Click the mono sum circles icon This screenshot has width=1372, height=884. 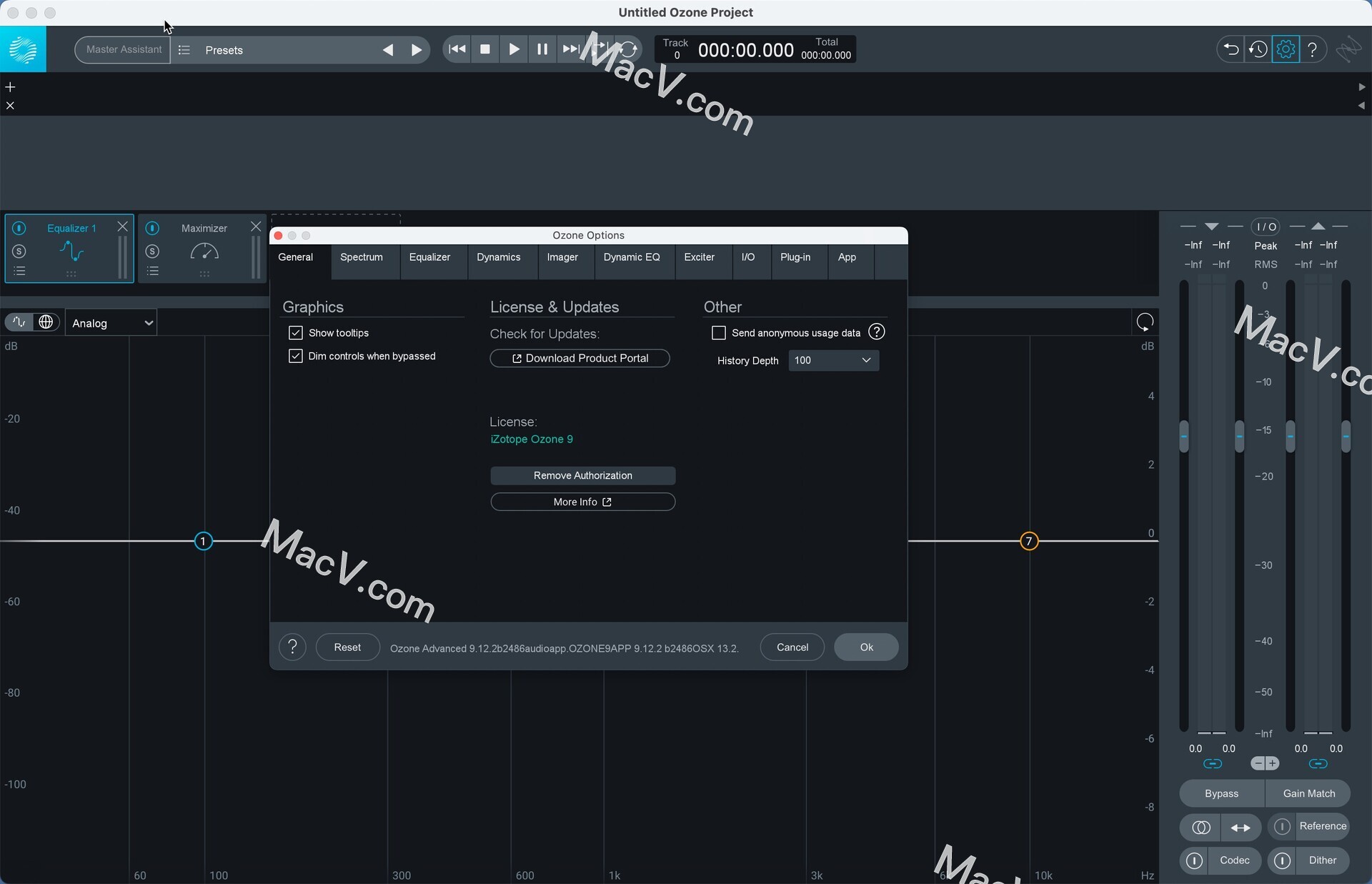pyautogui.click(x=1200, y=828)
